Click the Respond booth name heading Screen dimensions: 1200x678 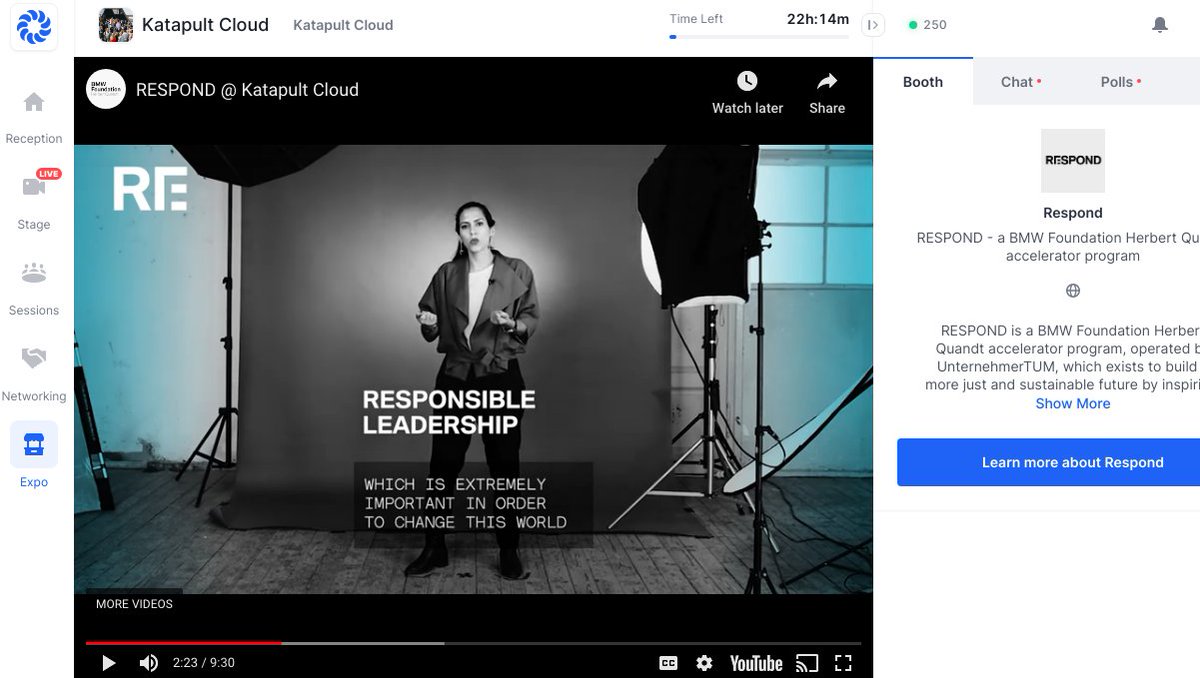point(1073,213)
